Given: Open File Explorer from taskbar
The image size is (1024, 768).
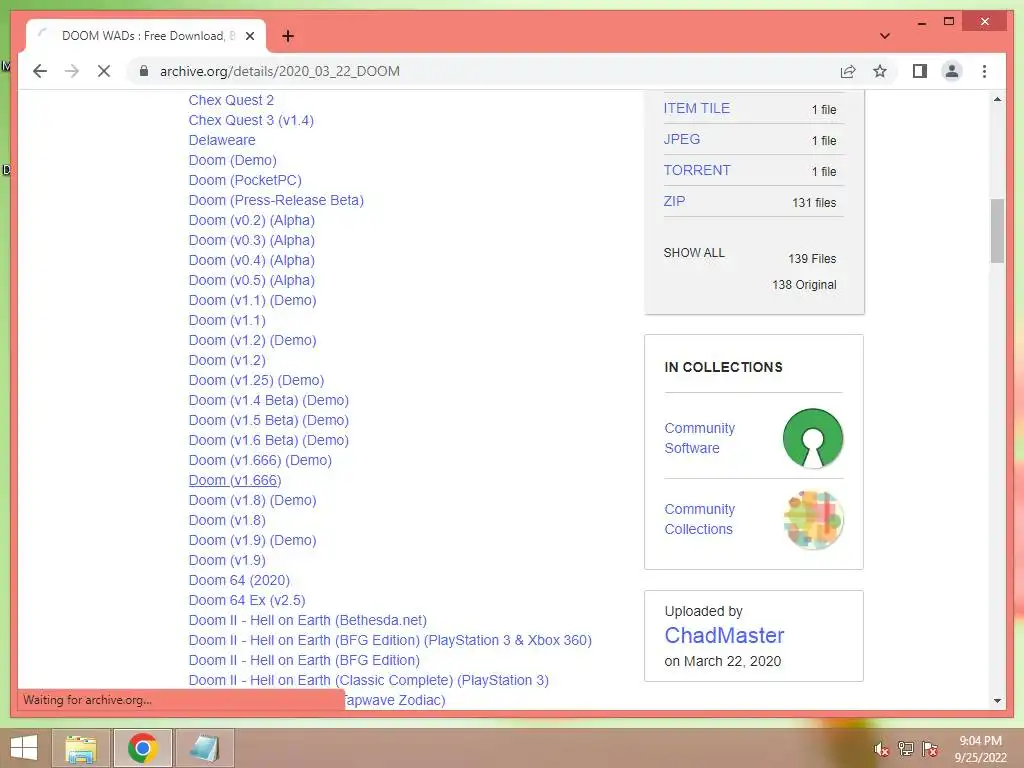Looking at the screenshot, I should (x=81, y=748).
